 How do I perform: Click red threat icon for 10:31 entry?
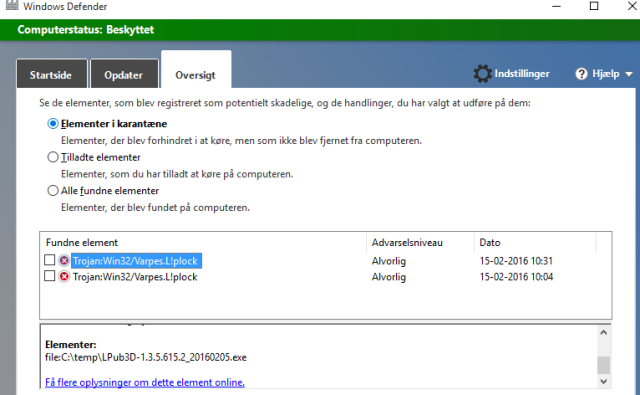pos(64,261)
